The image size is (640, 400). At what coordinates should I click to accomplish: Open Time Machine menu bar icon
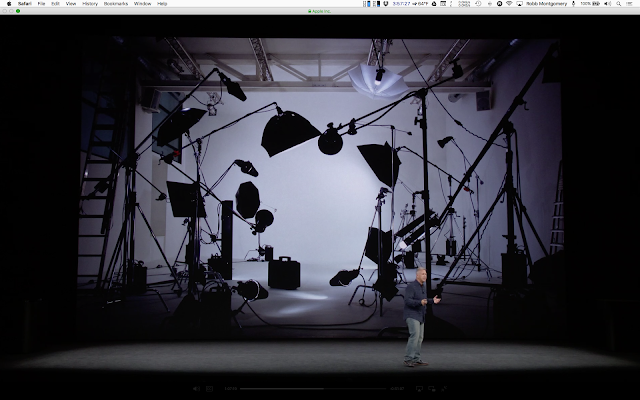(x=478, y=4)
